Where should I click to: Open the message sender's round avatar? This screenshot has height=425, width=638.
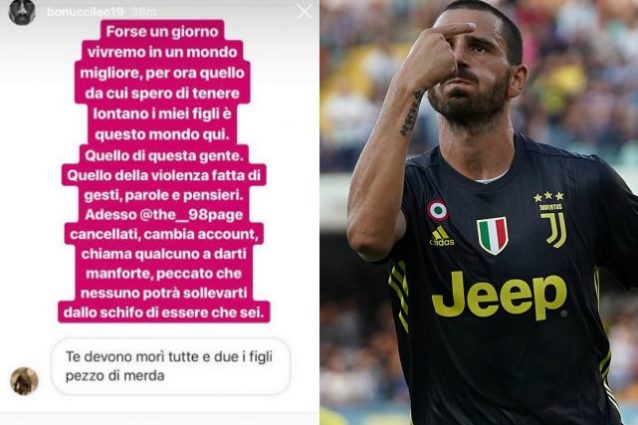pyautogui.click(x=24, y=381)
